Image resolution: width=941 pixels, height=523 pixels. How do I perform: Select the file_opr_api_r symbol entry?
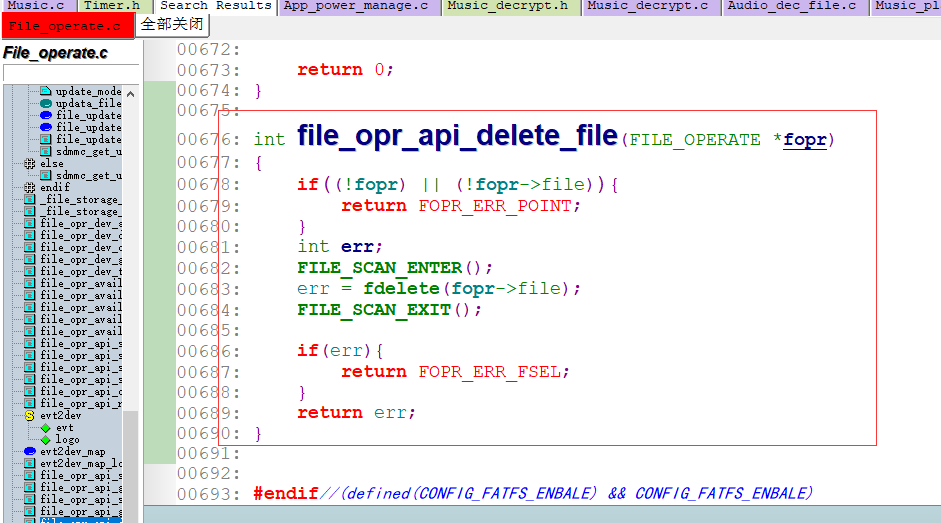[x=81, y=404]
